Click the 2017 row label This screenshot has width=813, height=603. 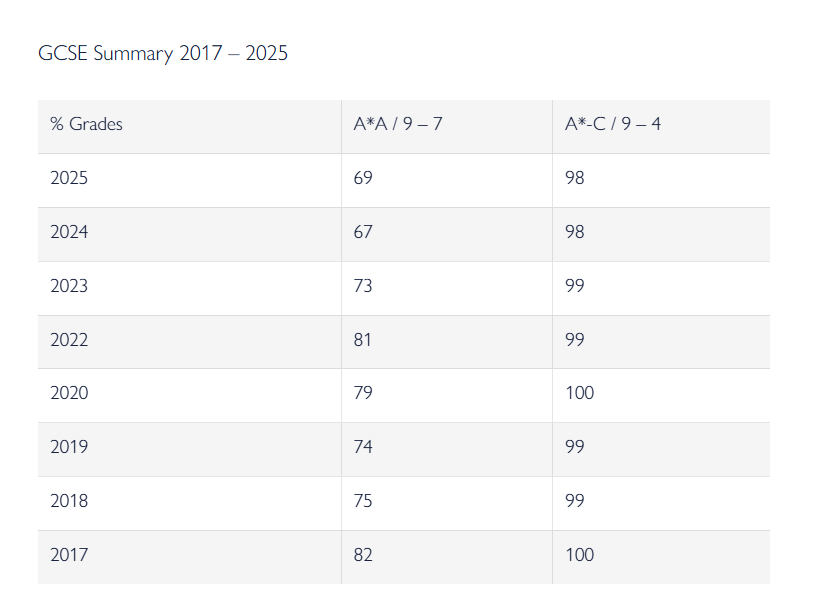click(69, 555)
